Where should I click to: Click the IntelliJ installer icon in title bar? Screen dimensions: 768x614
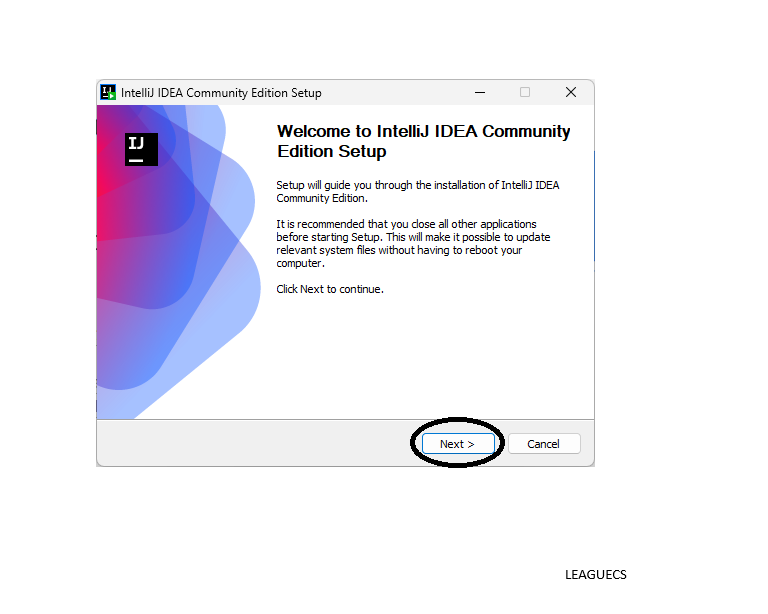click(108, 92)
